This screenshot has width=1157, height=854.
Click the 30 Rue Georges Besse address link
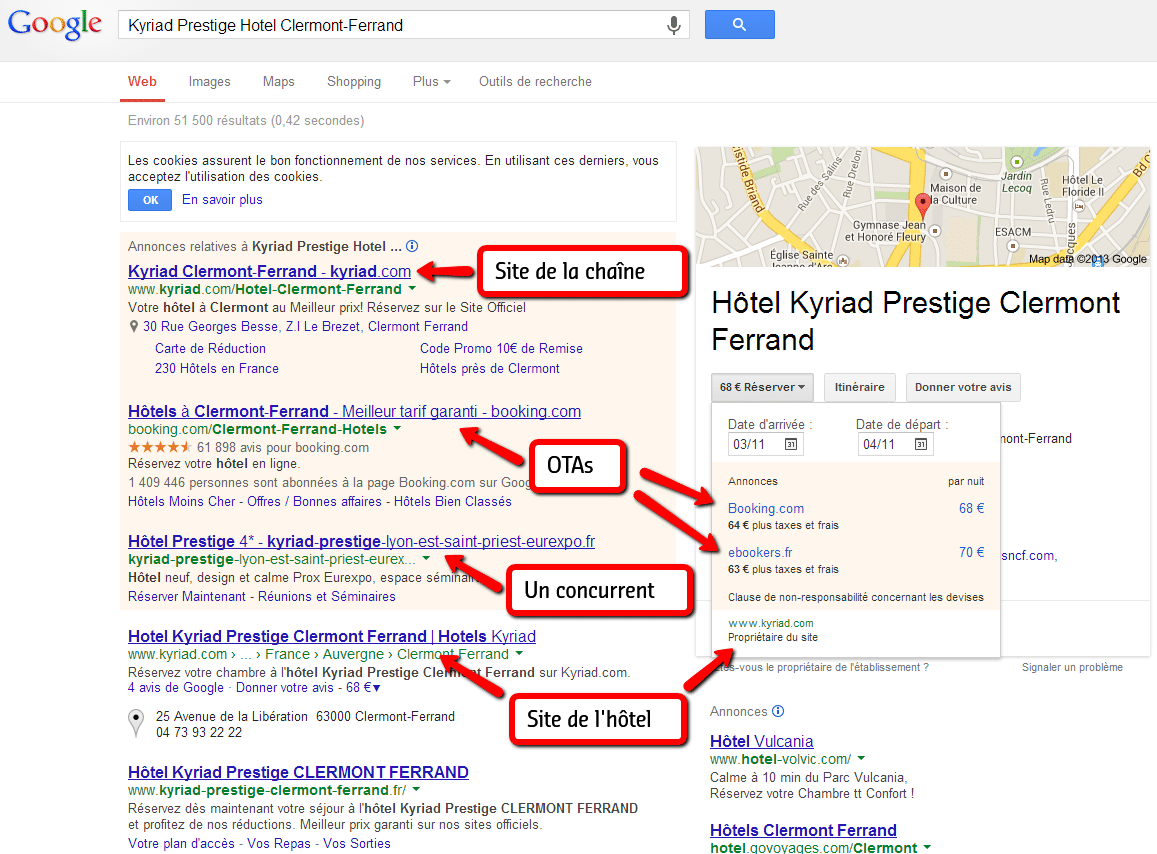305,326
